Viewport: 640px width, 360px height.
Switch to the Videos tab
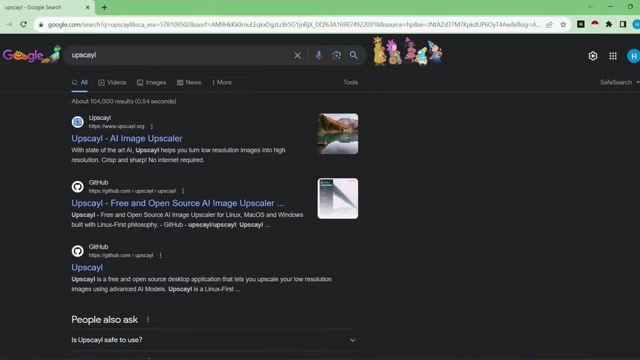click(112, 82)
